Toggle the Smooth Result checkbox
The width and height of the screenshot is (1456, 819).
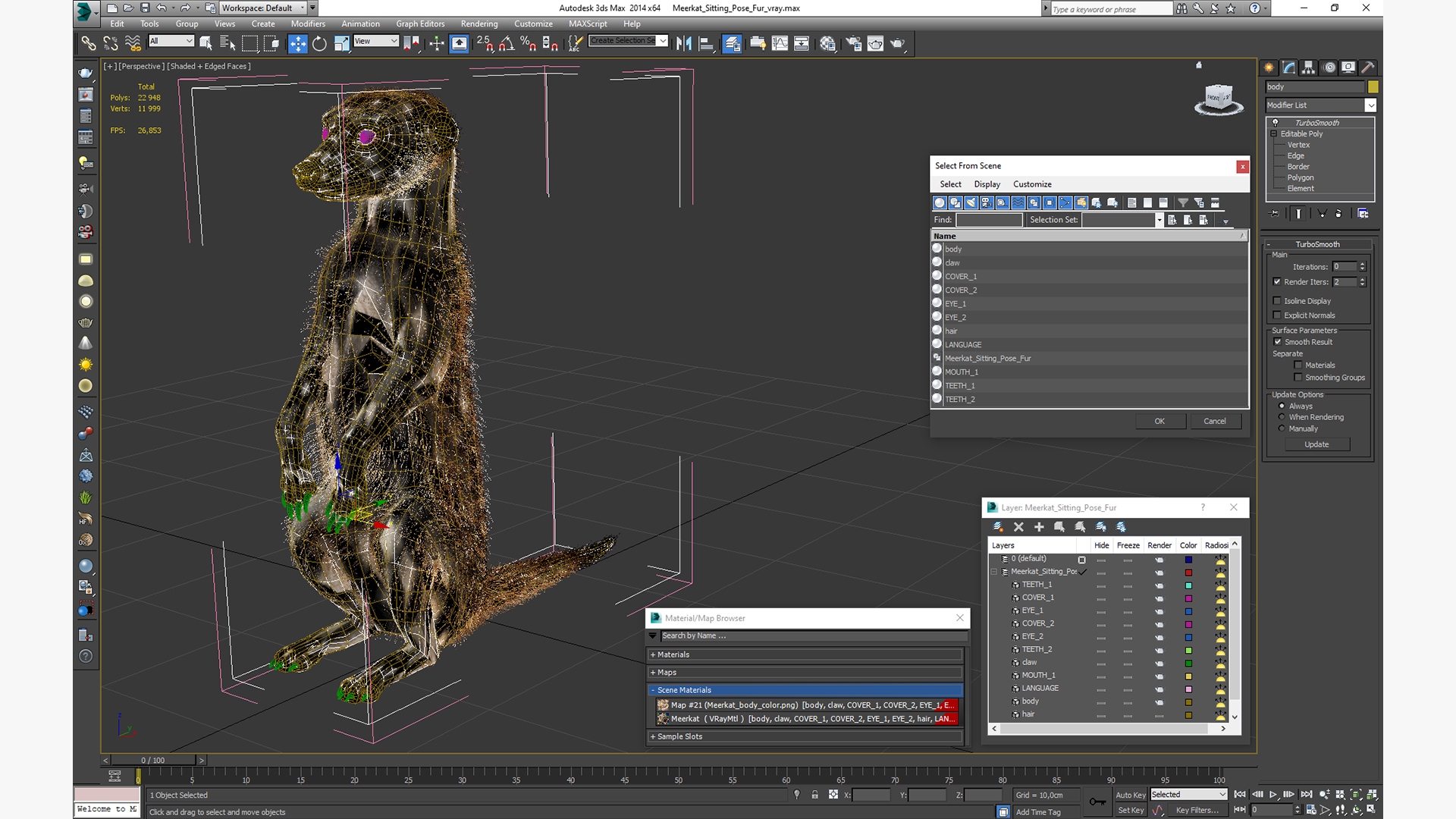1277,342
